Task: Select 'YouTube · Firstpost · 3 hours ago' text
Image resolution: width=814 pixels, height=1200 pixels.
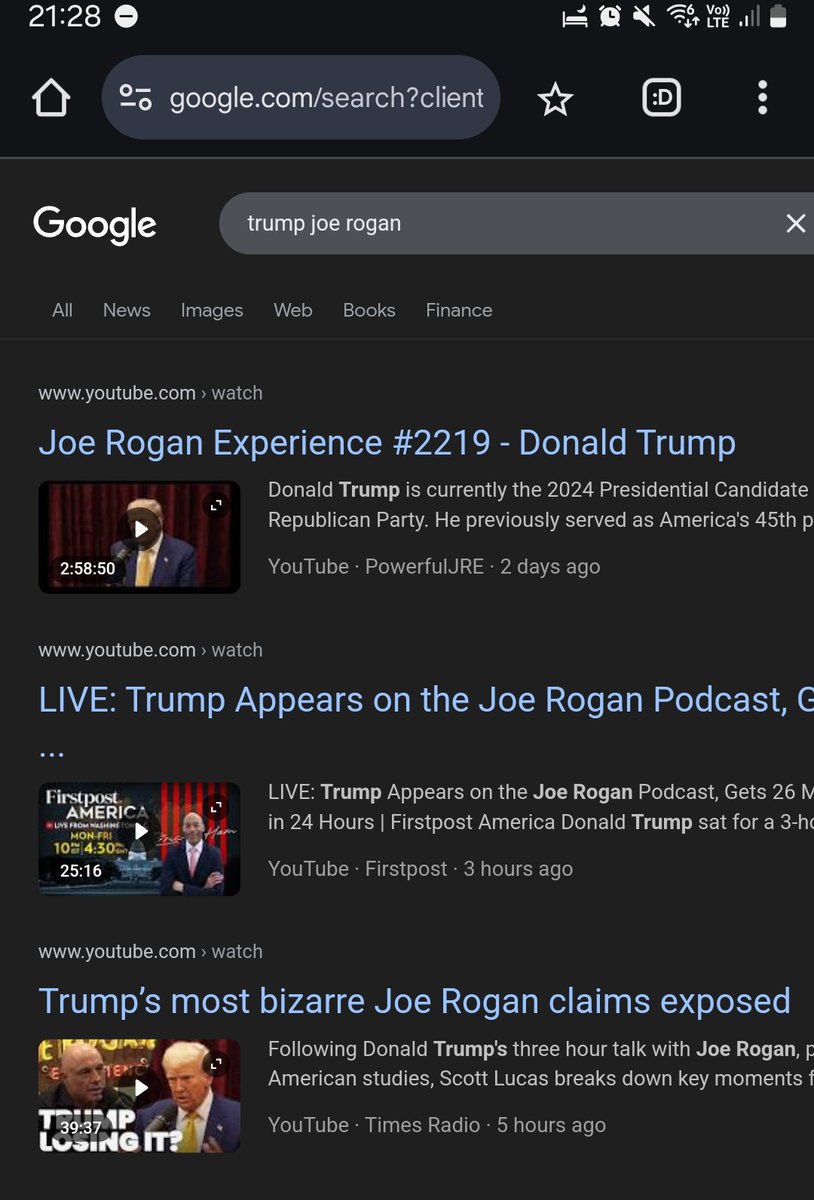Action: [x=420, y=869]
